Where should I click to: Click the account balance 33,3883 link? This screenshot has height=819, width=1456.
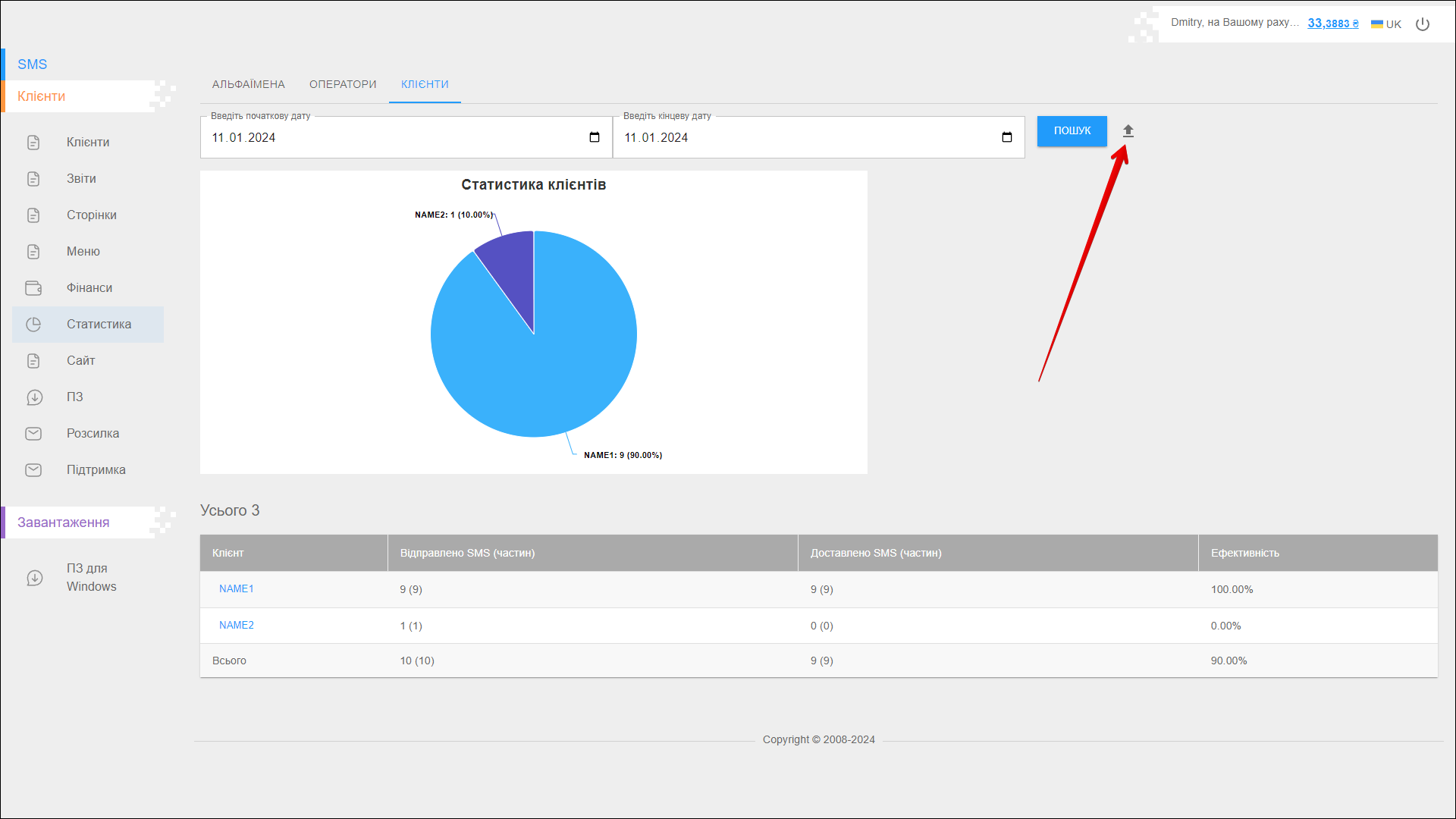click(x=1332, y=24)
